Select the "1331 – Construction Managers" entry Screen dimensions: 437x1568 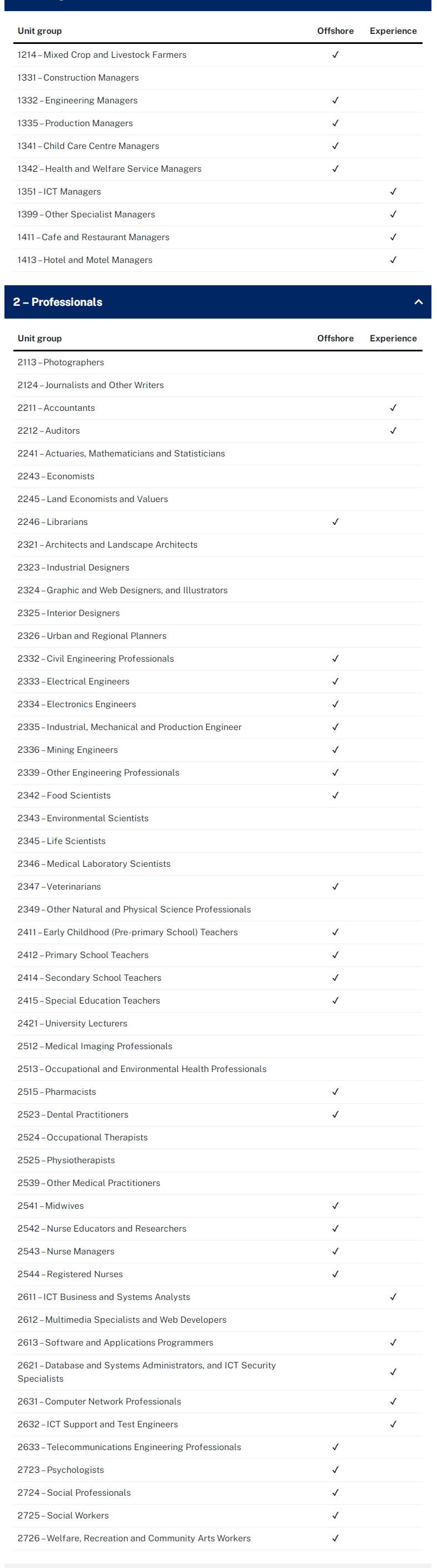tap(78, 78)
